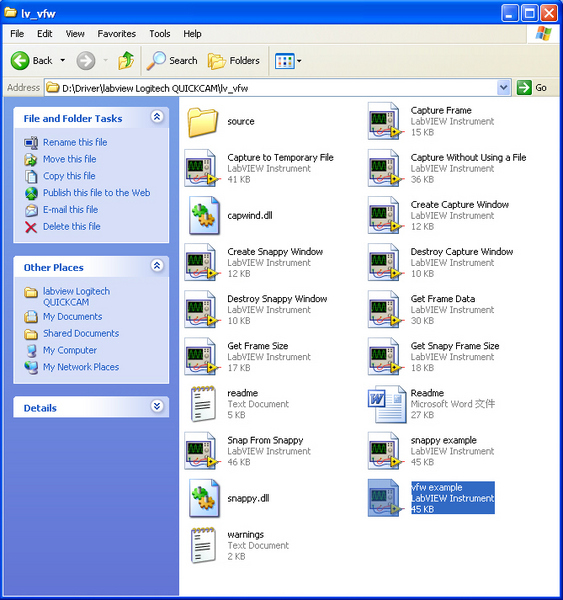
Task: Click the 'snappy.dll' file name
Action: click(x=248, y=498)
